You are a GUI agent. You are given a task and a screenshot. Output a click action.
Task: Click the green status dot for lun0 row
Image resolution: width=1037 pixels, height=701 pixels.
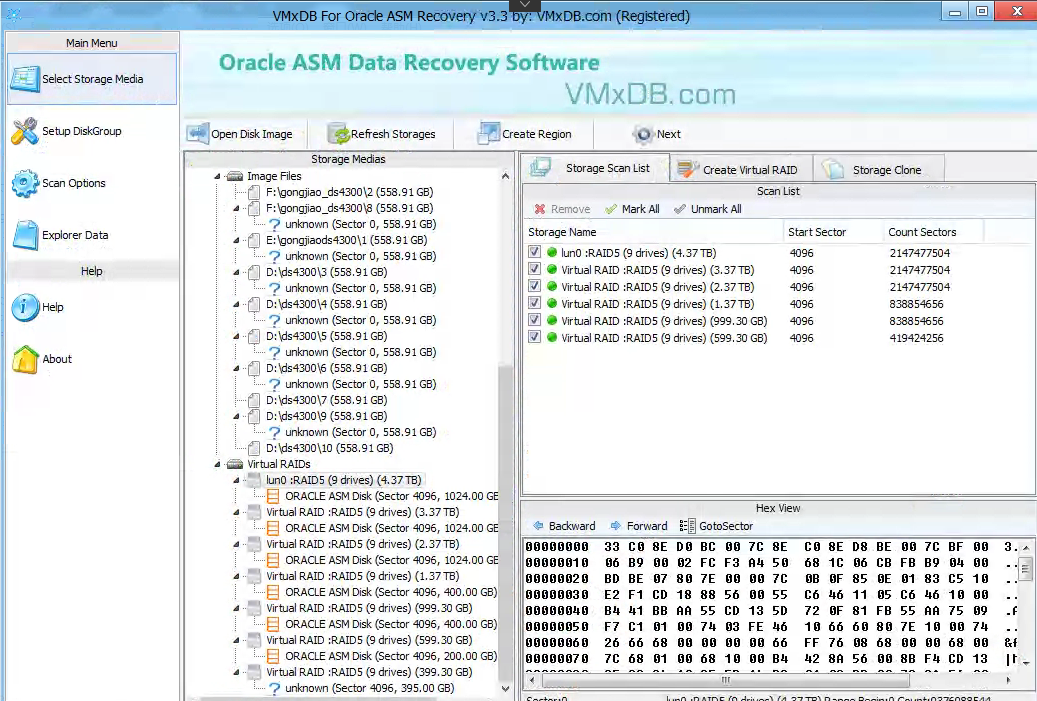coord(552,252)
